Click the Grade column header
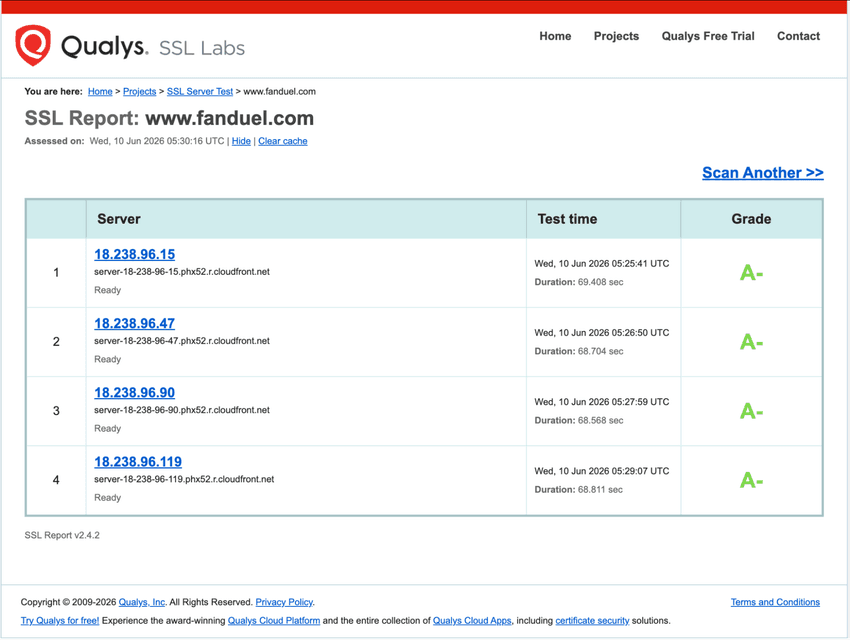850x640 pixels. pos(751,219)
